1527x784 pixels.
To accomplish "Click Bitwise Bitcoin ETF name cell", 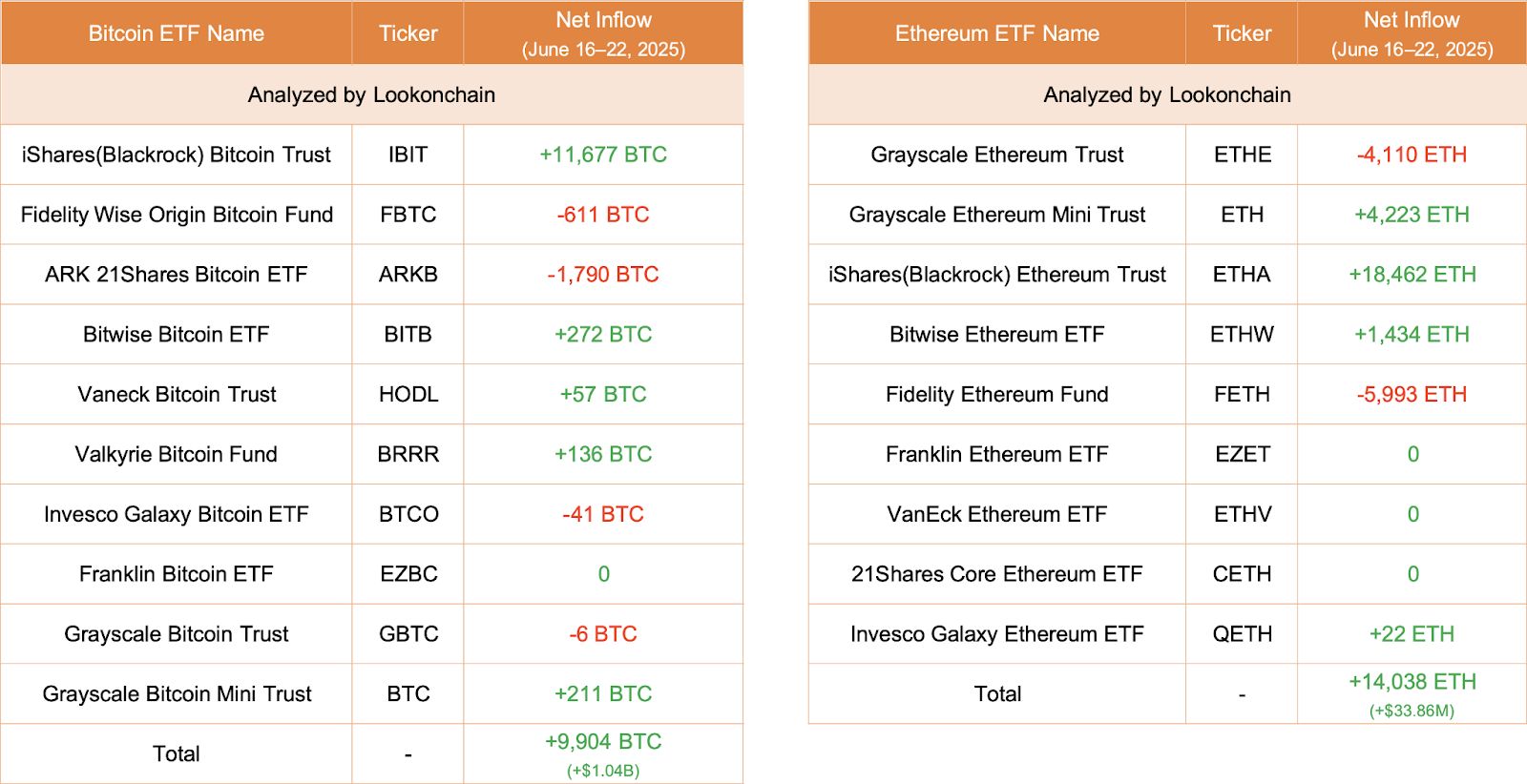I will [177, 335].
